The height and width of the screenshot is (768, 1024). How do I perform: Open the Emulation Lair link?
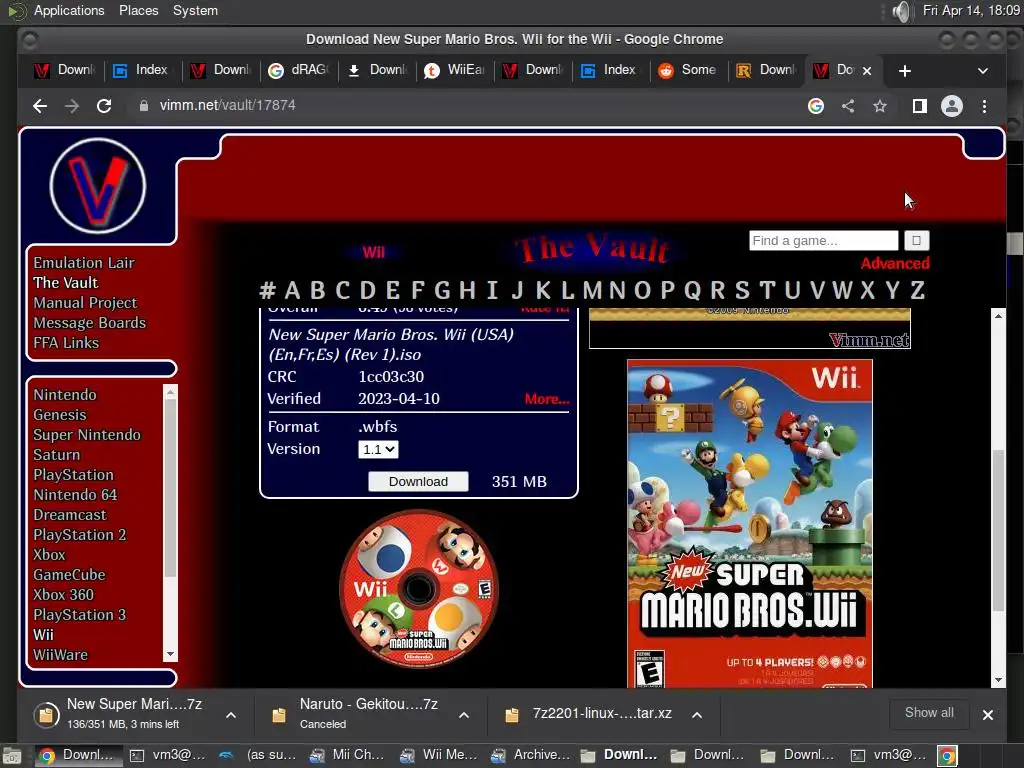84,263
